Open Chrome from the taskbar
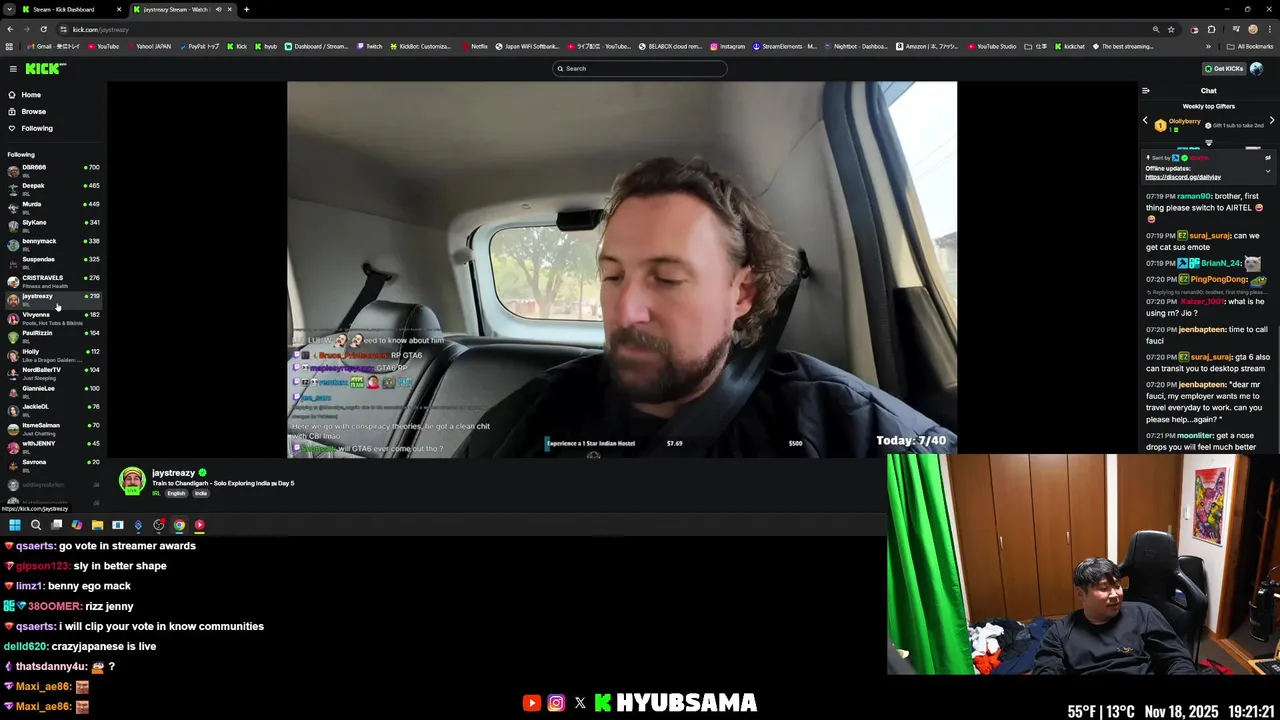 [179, 525]
